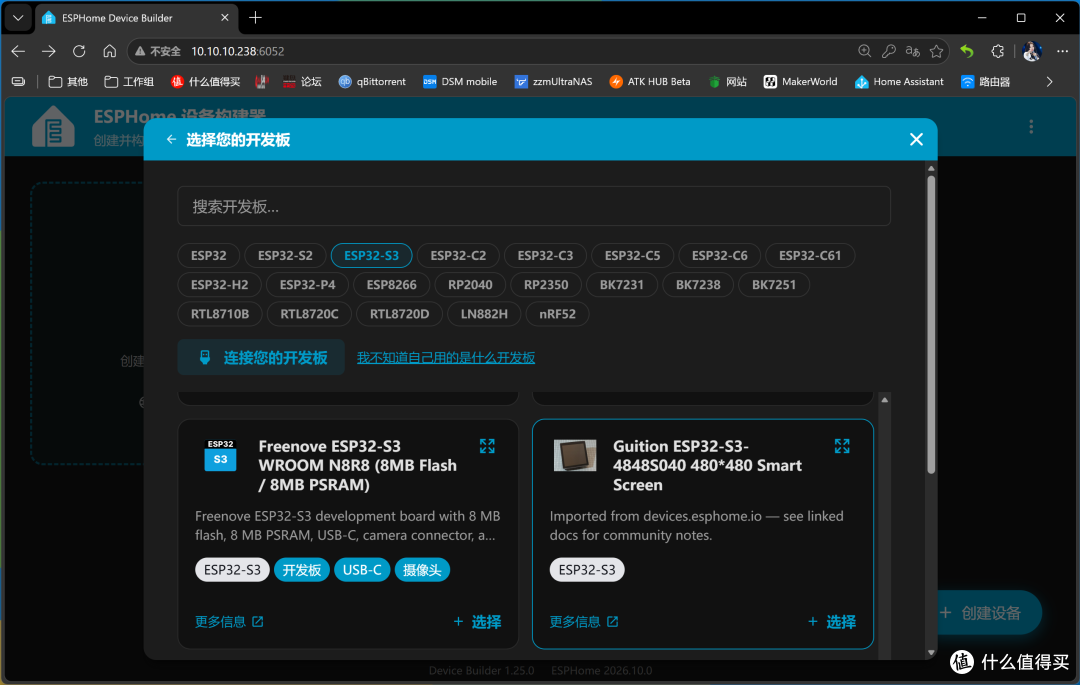Expand Guition ESP32-S3 card to fullscreen
The image size is (1080, 685).
click(842, 446)
